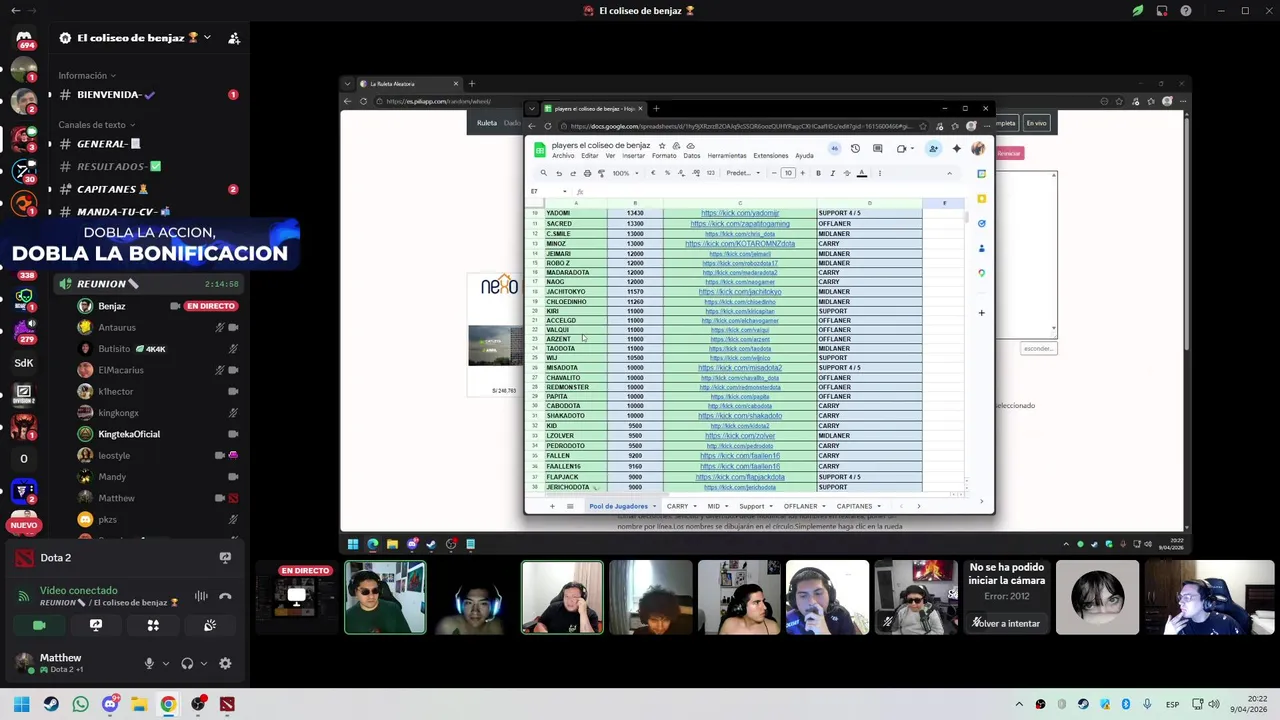Open the all sheets list icon
This screenshot has height=720, width=1280.
click(570, 506)
